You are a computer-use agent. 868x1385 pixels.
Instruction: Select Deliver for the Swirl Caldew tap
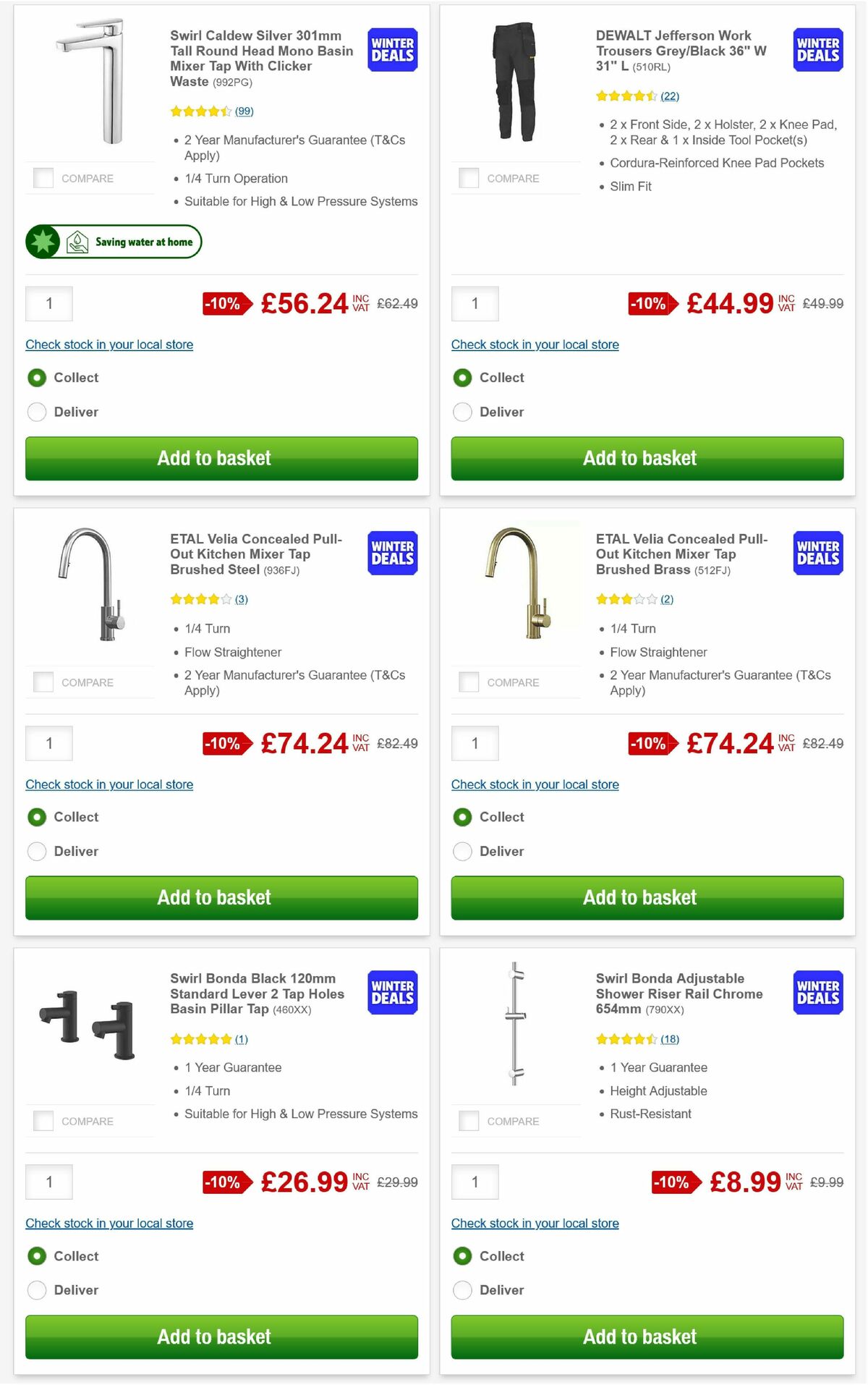36,411
